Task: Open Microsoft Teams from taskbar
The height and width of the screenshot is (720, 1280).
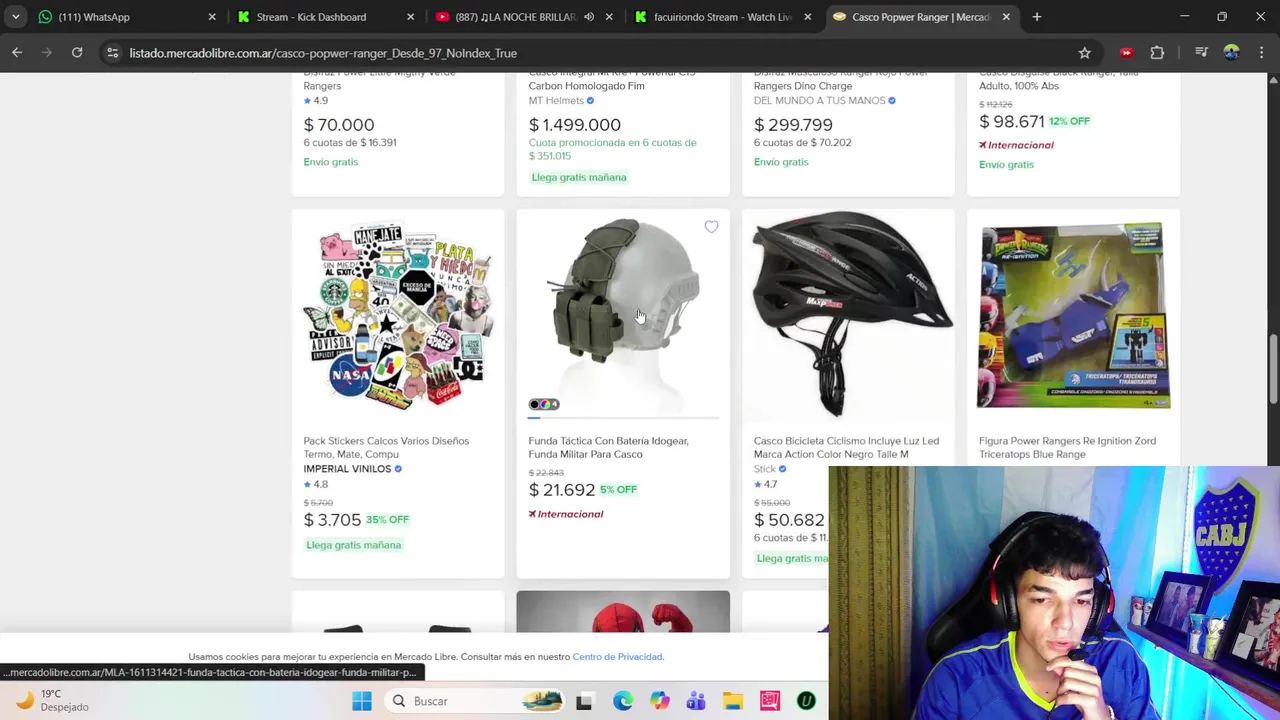Action: pos(696,701)
